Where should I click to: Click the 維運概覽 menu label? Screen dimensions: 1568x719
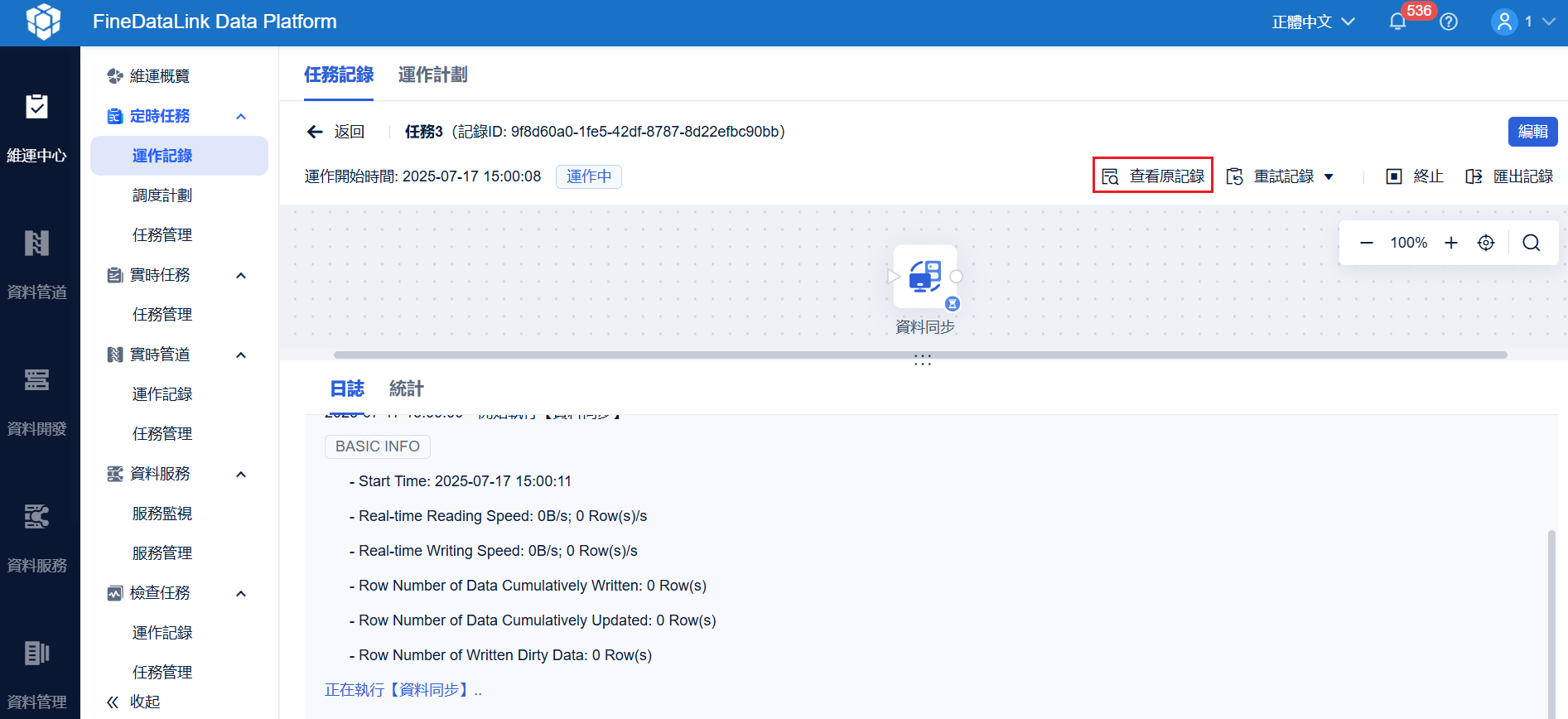[x=160, y=76]
